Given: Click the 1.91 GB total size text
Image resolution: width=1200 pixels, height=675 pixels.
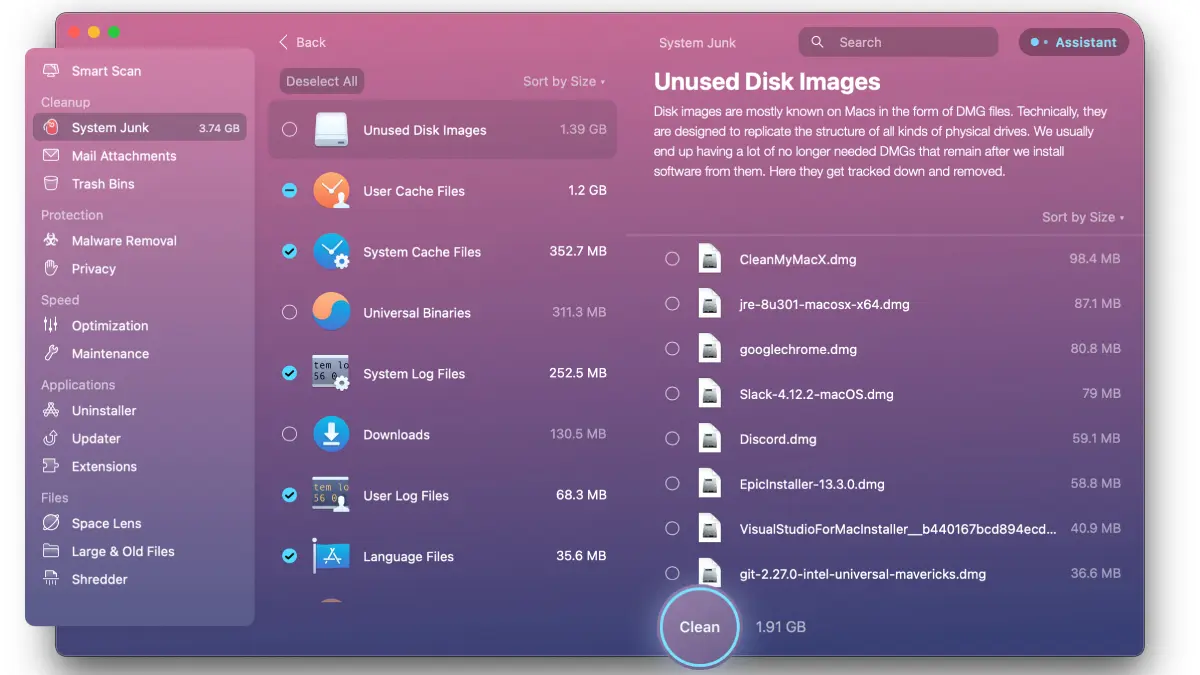Looking at the screenshot, I should click(781, 627).
